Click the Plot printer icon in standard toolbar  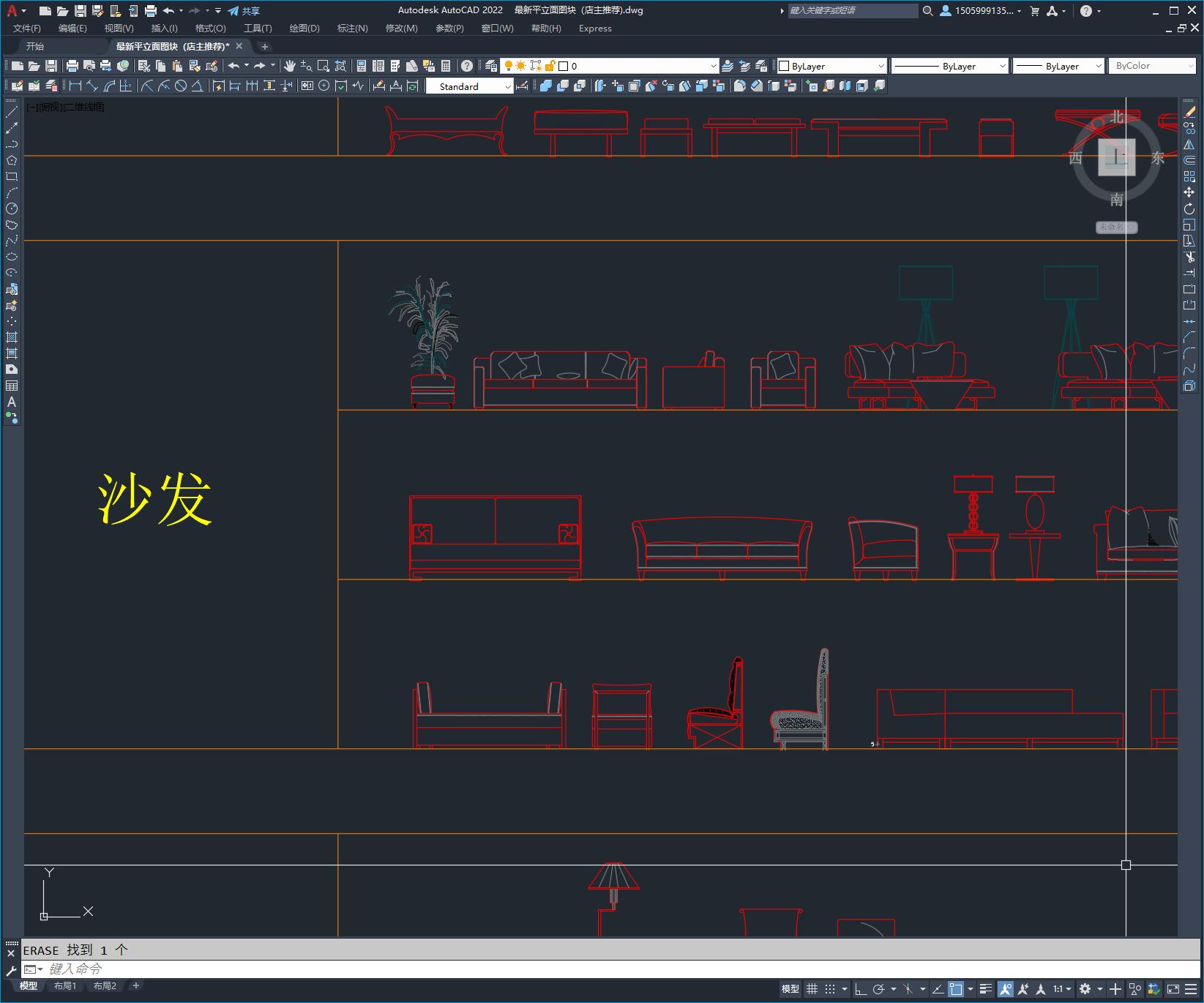pos(72,66)
